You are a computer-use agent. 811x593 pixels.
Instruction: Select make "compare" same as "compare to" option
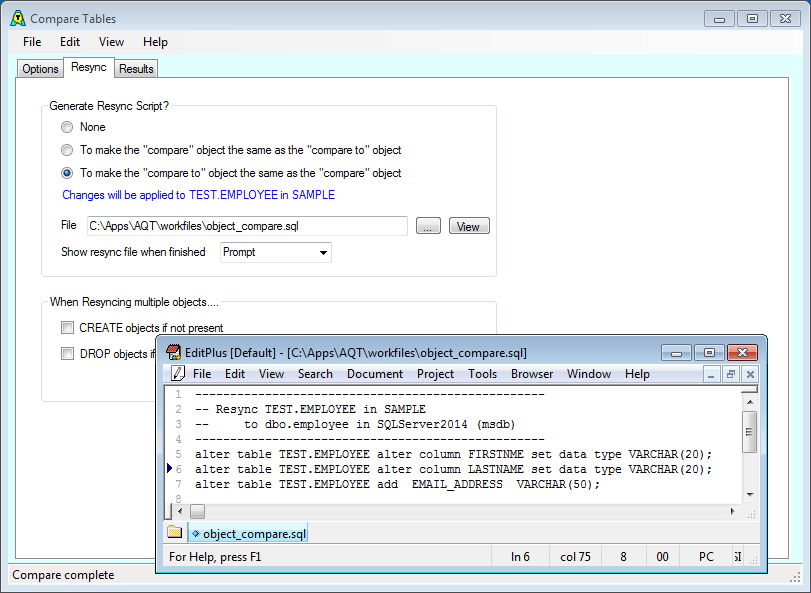click(67, 150)
